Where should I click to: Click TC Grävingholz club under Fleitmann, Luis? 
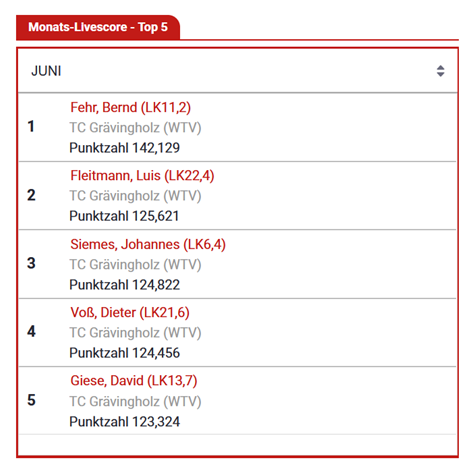pos(135,196)
